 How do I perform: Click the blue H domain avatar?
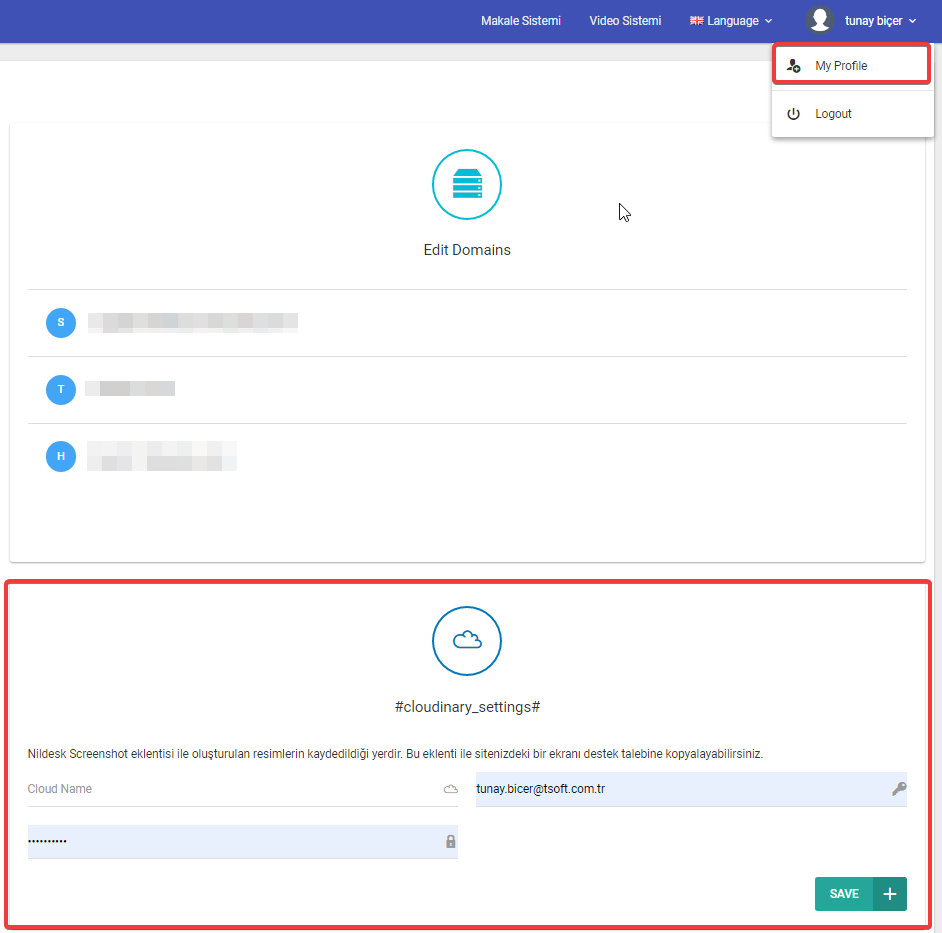pyautogui.click(x=61, y=456)
